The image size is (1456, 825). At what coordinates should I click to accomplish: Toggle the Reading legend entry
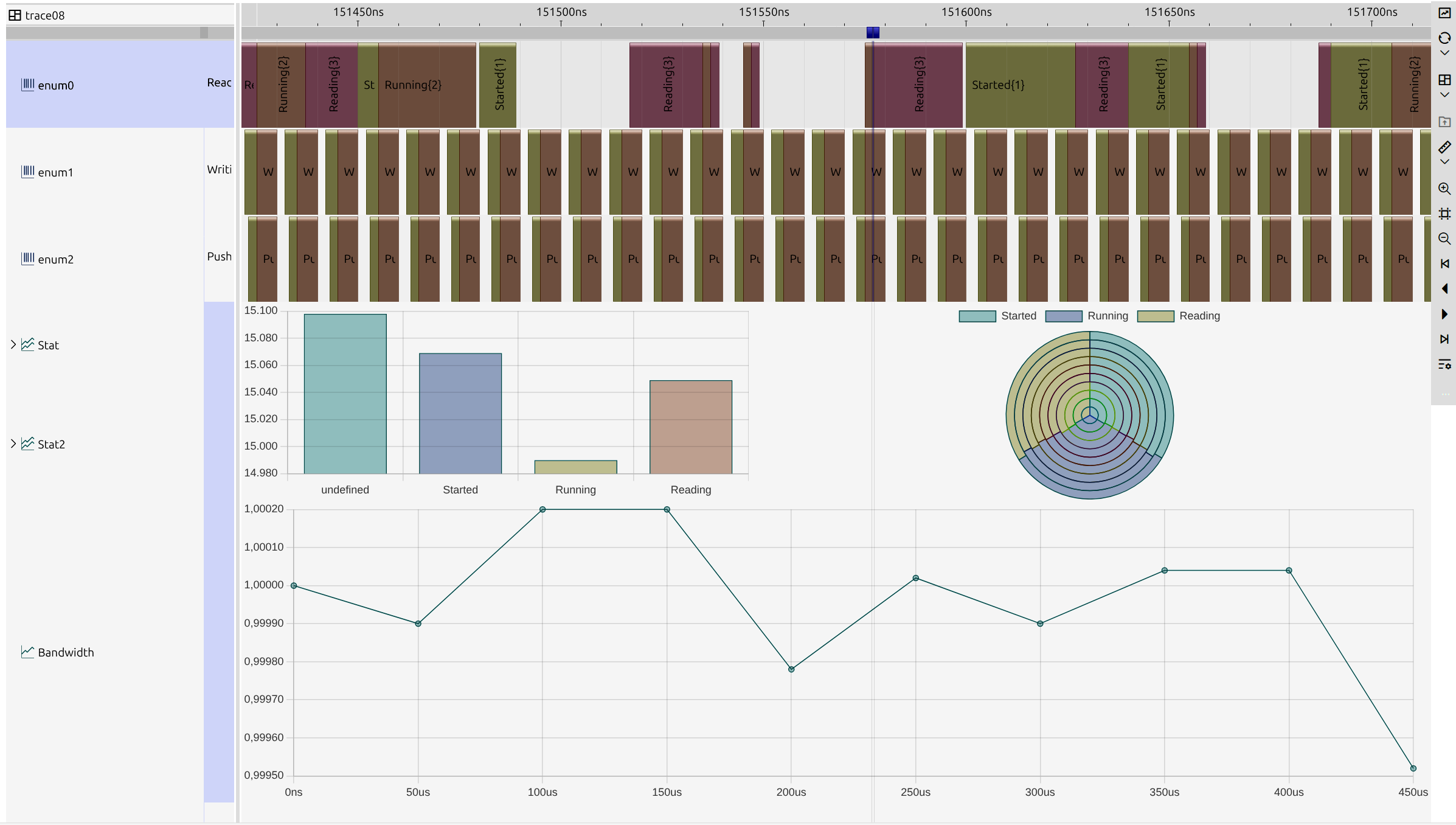coord(1179,316)
